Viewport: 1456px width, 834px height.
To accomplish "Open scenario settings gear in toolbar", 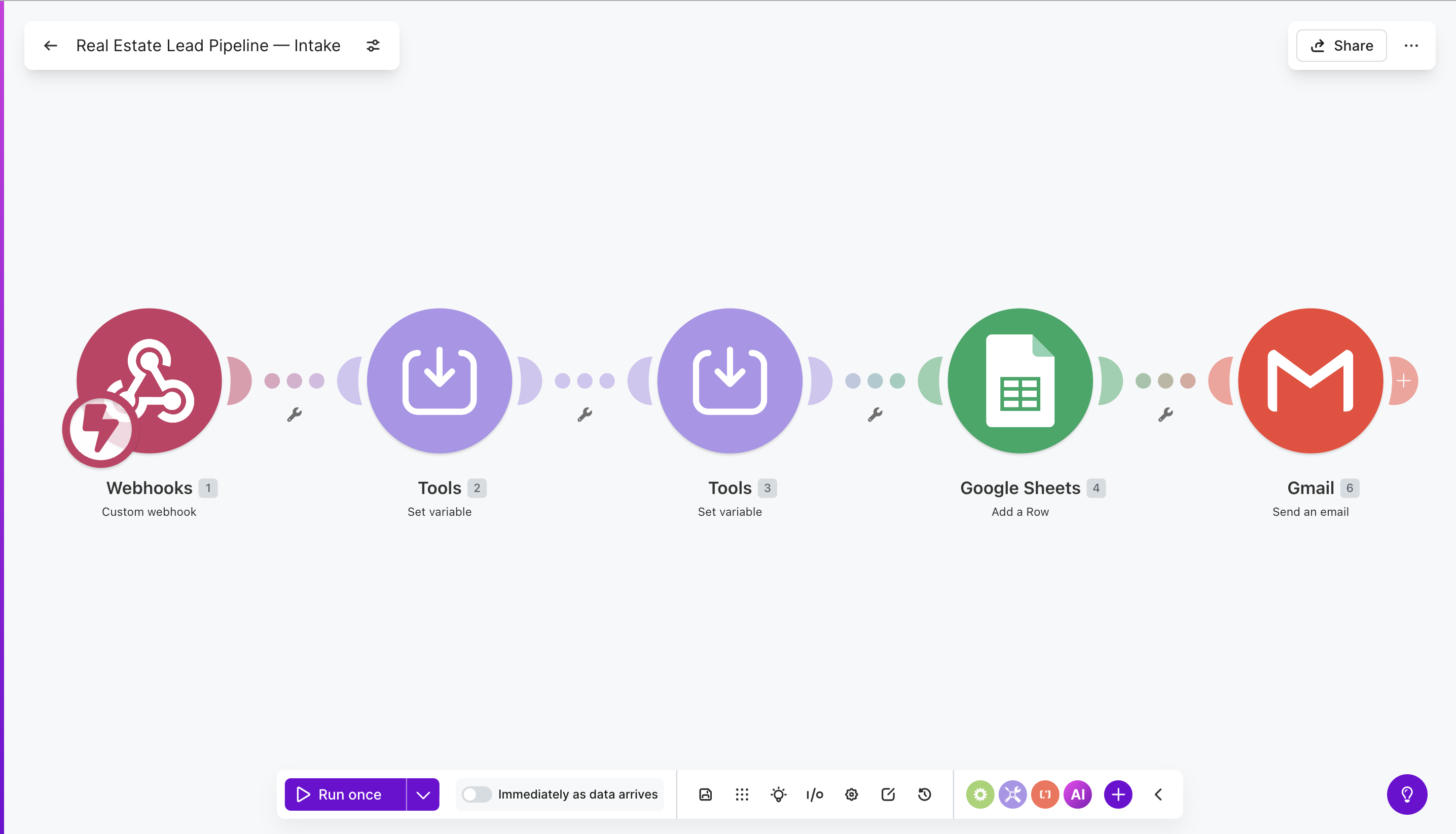I will [x=852, y=794].
